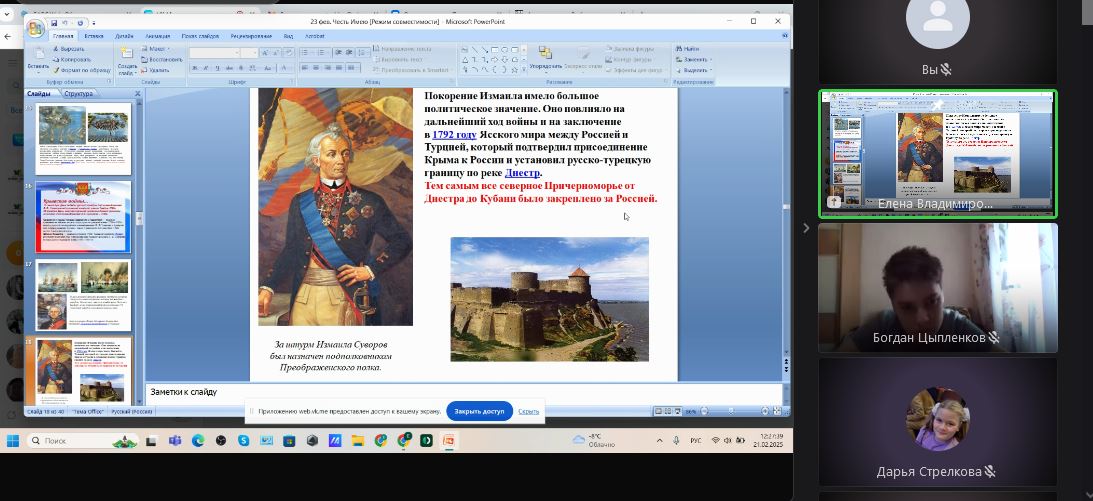
Task: Switch to the Слайды pane tab
Action: pos(39,93)
